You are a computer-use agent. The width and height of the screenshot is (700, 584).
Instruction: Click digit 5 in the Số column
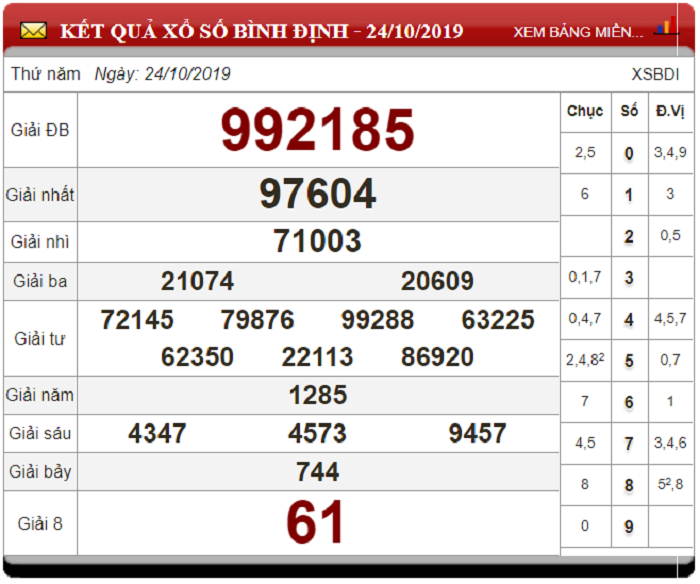pyautogui.click(x=629, y=360)
